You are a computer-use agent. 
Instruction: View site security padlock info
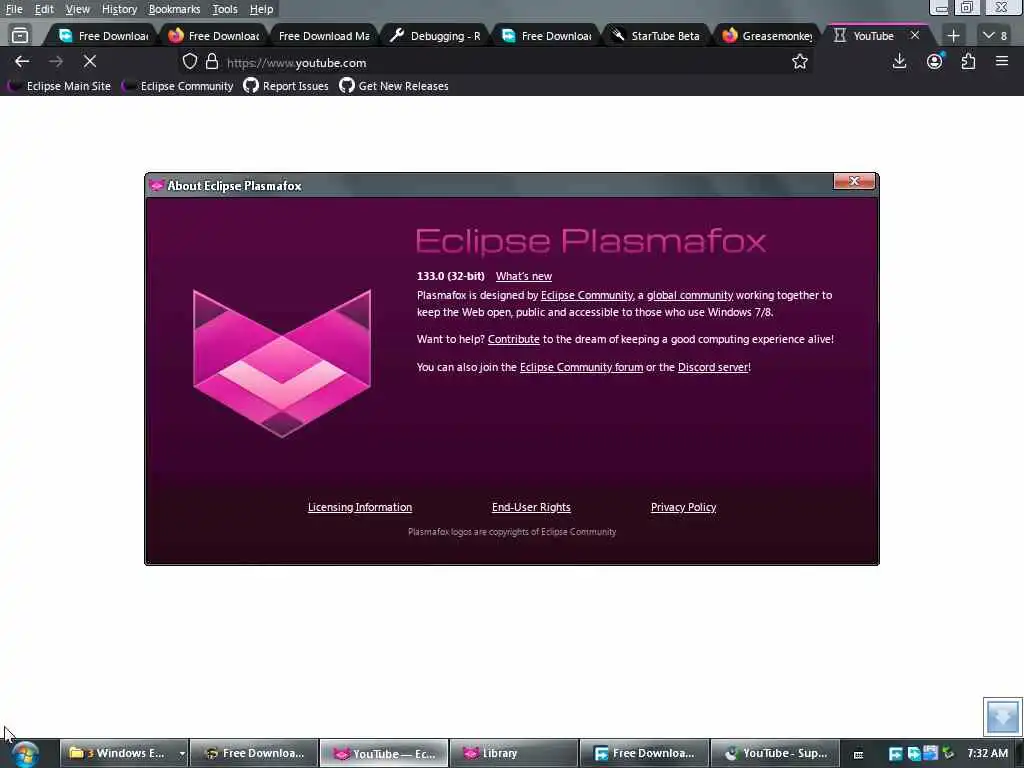point(212,61)
